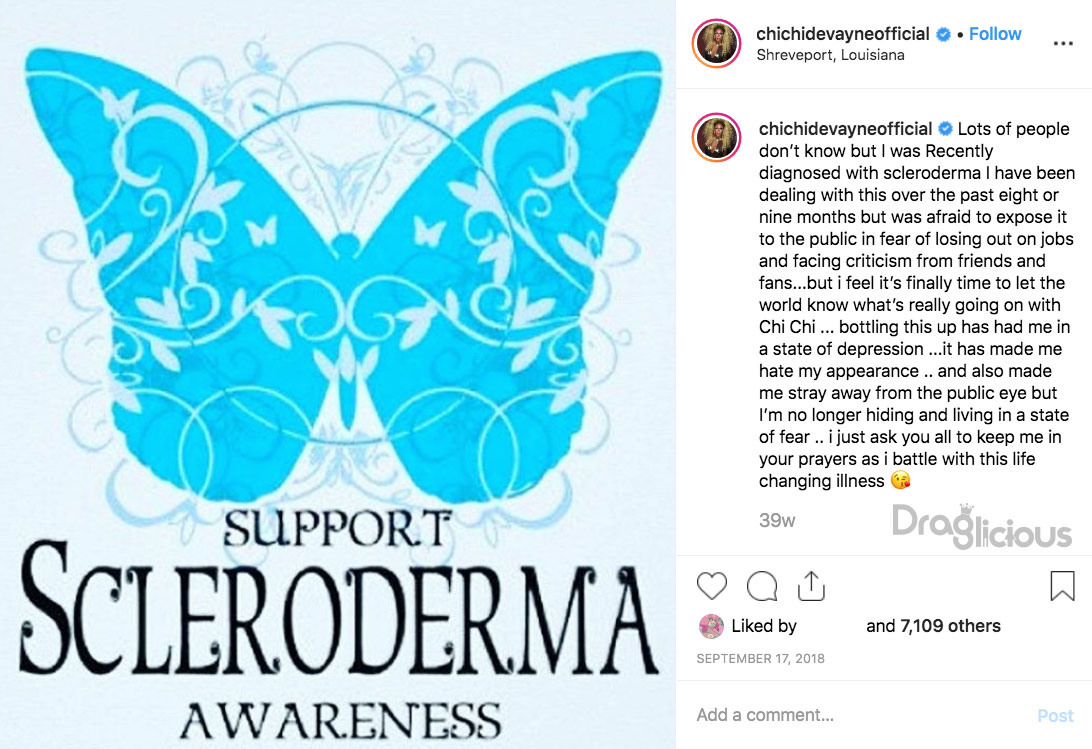This screenshot has width=1092, height=749.
Task: Click the profile avatar beside the caption
Action: coord(716,137)
